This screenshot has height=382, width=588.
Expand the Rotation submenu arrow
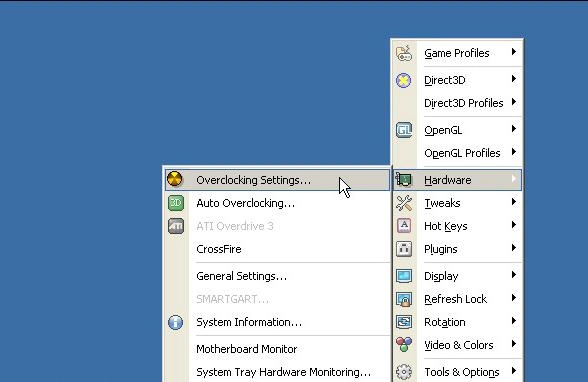click(514, 321)
